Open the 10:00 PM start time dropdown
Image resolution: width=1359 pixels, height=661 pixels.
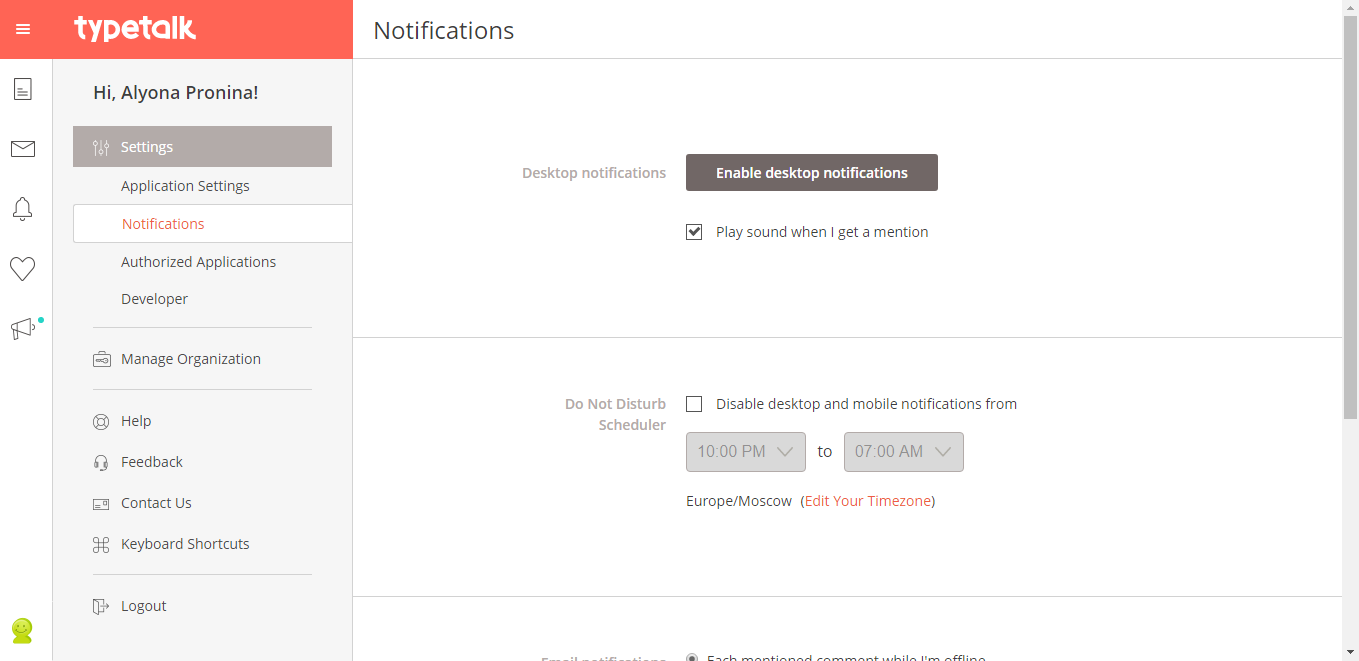745,452
